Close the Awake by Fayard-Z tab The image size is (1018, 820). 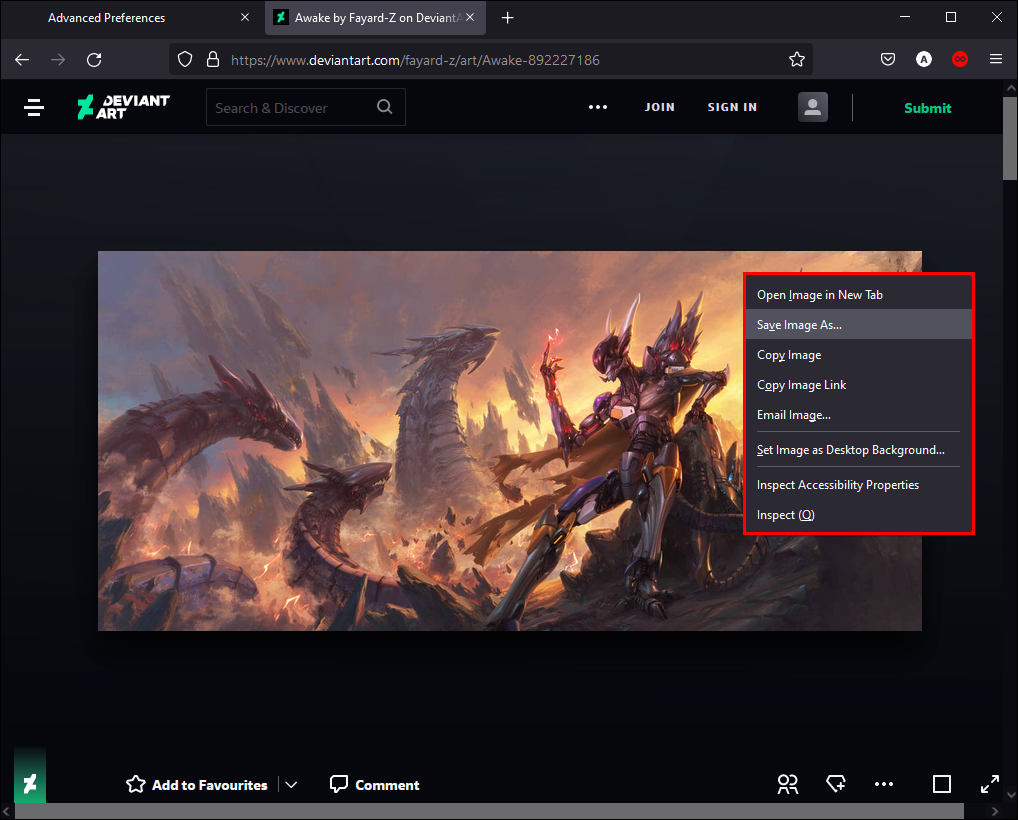coord(470,18)
